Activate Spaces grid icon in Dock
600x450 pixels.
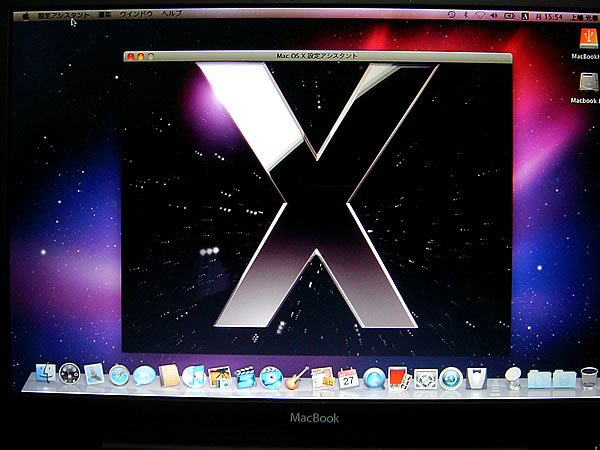(x=426, y=379)
